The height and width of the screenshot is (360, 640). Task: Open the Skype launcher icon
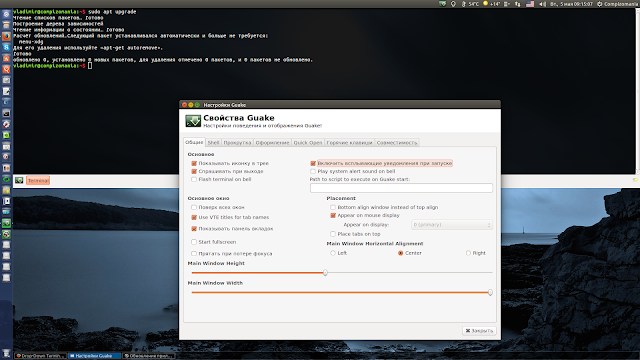[6, 47]
